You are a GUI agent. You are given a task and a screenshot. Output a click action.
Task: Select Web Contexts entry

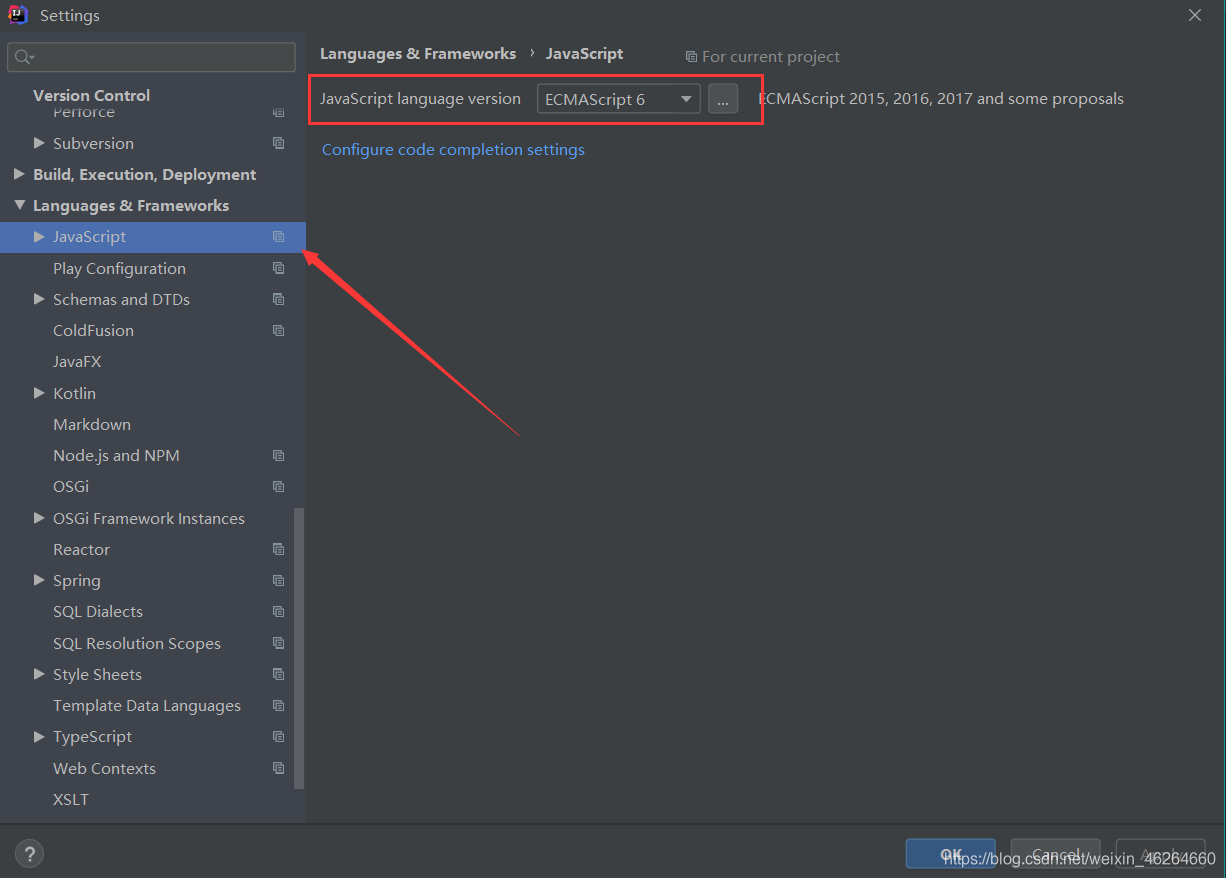104,768
